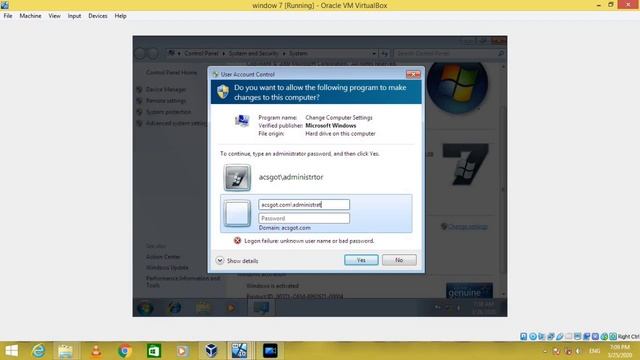Click Control Panel breadcrumb in address bar
Image resolution: width=640 pixels, height=360 pixels.
201,53
